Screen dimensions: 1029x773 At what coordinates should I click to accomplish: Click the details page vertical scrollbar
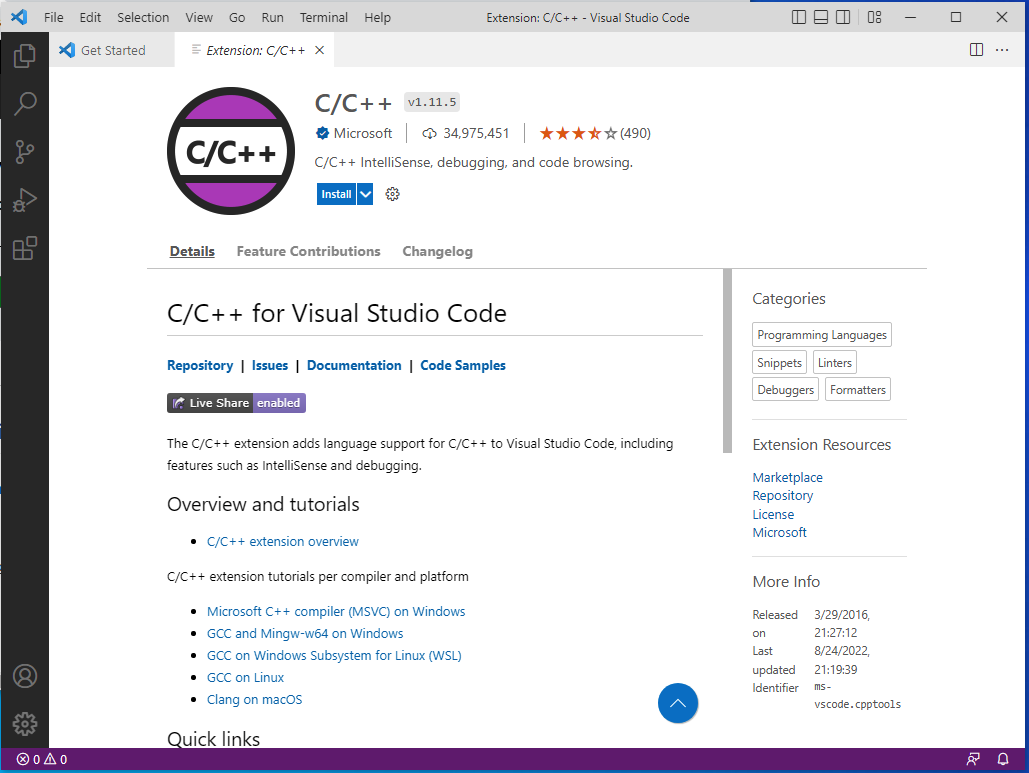[x=727, y=360]
